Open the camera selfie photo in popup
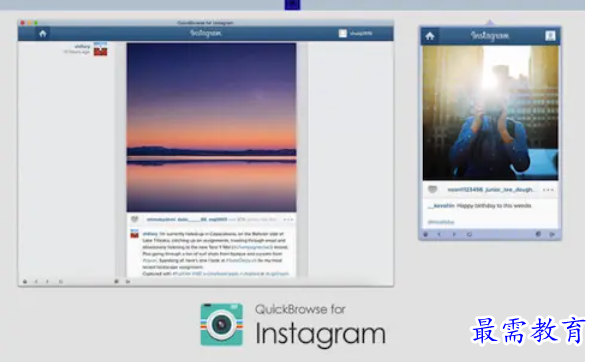The width and height of the screenshot is (594, 362). pos(490,113)
